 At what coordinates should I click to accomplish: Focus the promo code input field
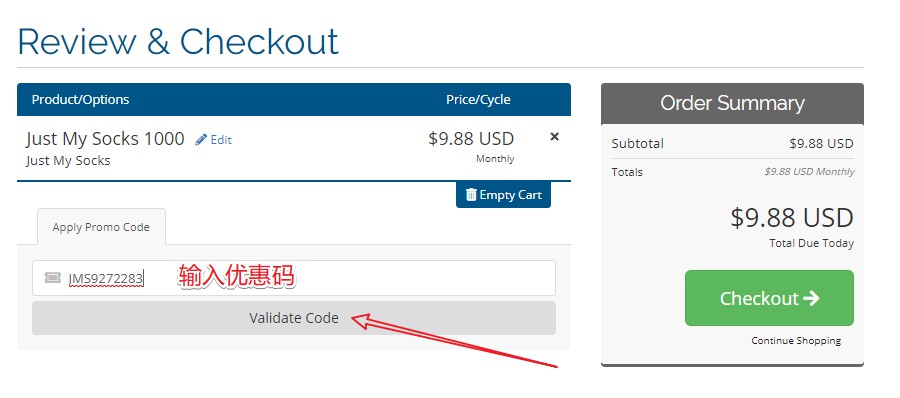click(x=294, y=278)
